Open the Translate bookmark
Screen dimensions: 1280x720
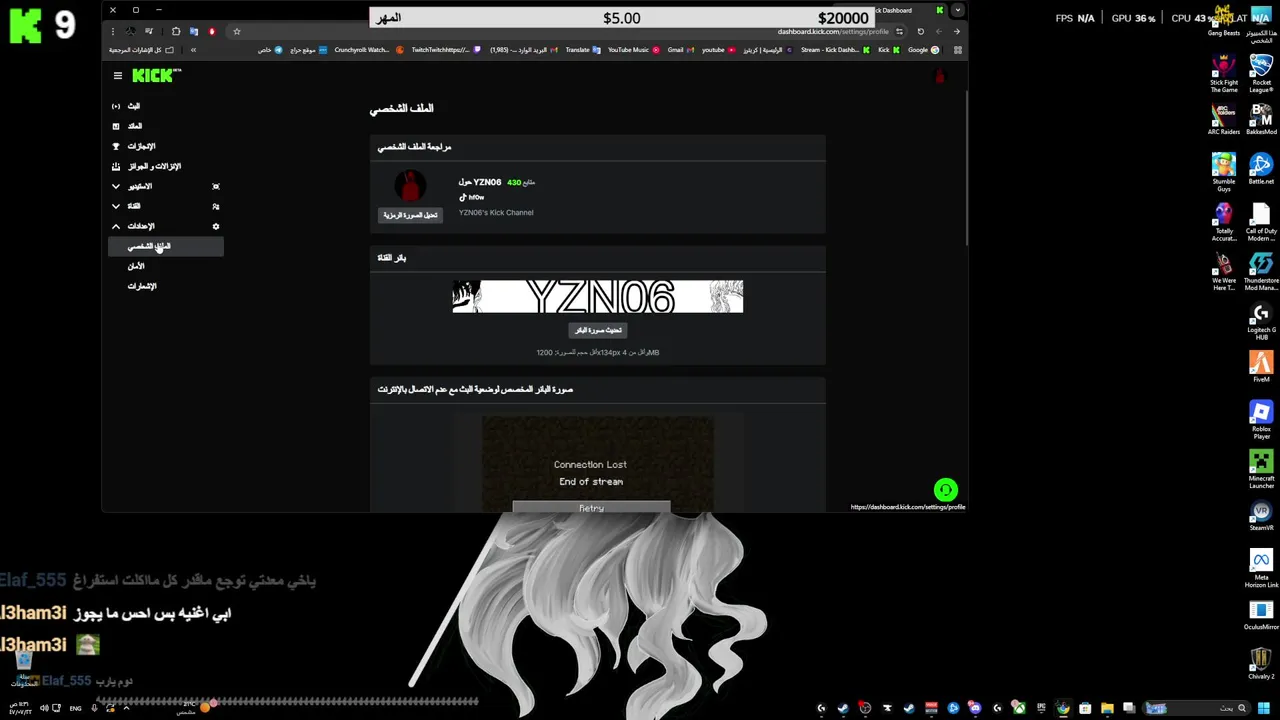tap(583, 50)
